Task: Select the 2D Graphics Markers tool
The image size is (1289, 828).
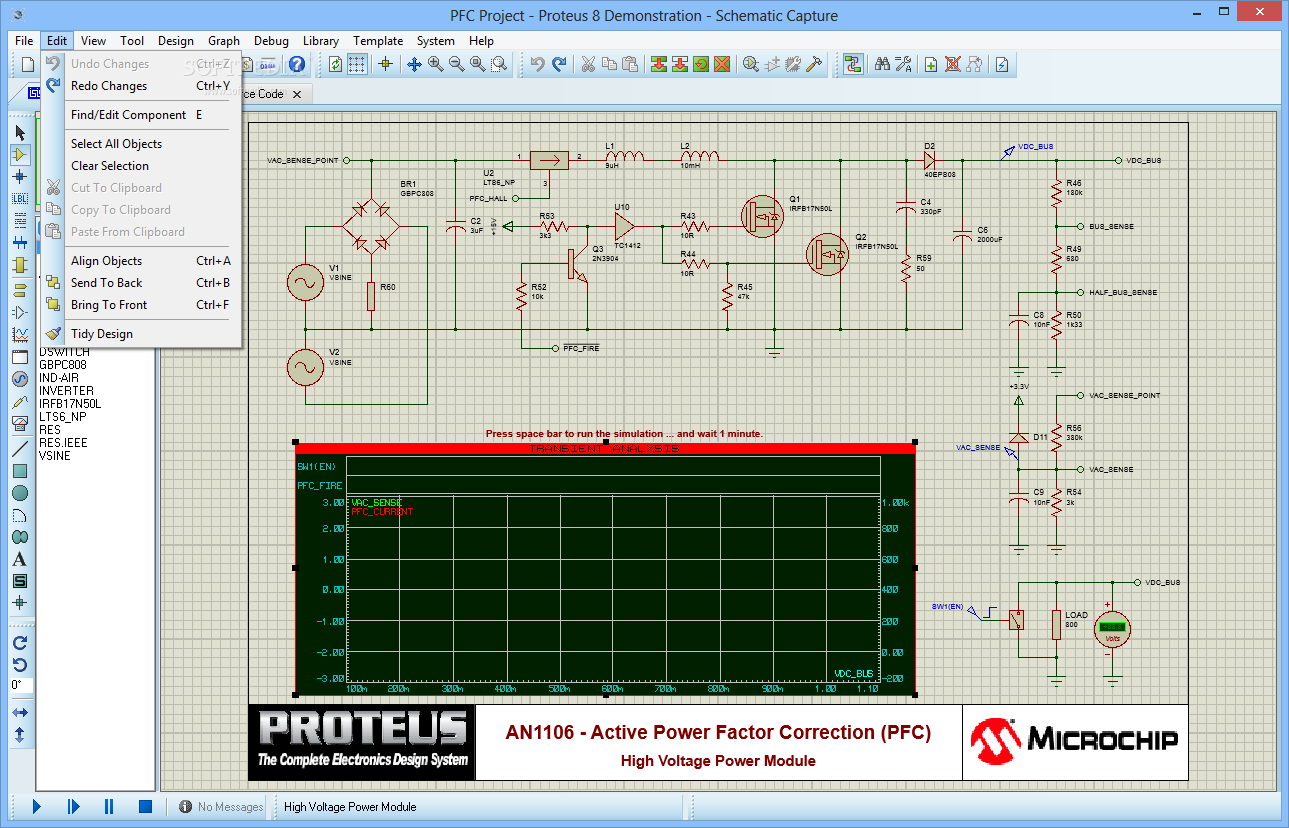Action: 20,603
